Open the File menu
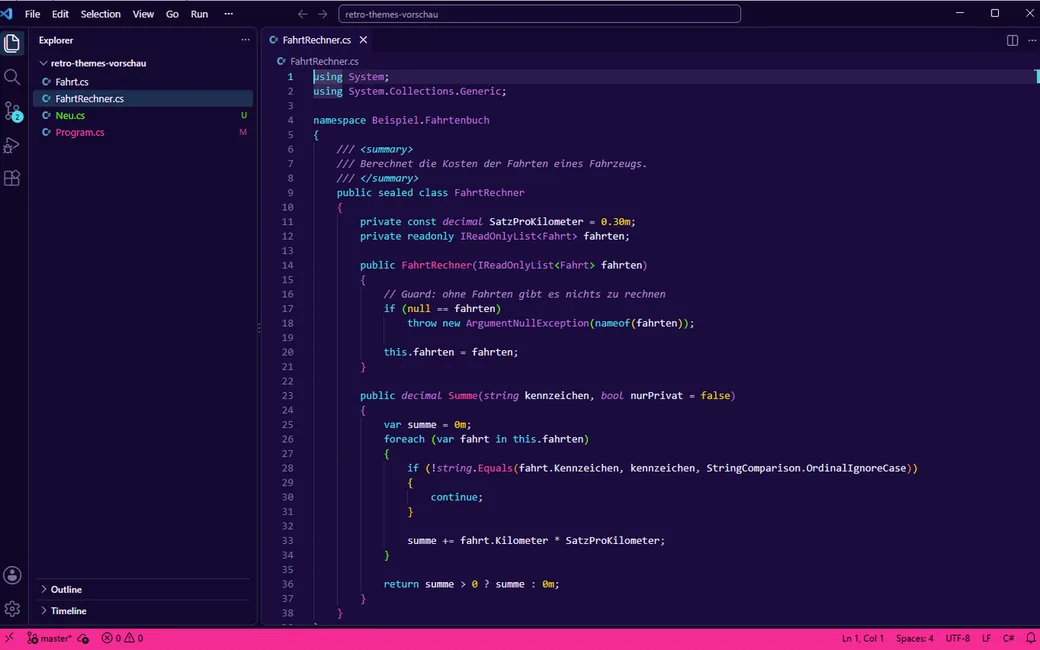This screenshot has width=1040, height=650. click(32, 14)
